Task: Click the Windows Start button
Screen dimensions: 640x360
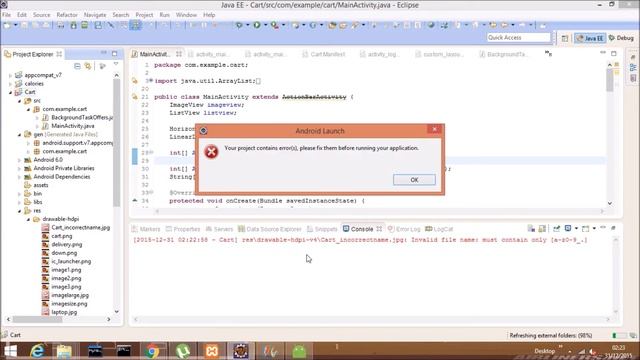Action: pyautogui.click(x=10, y=351)
